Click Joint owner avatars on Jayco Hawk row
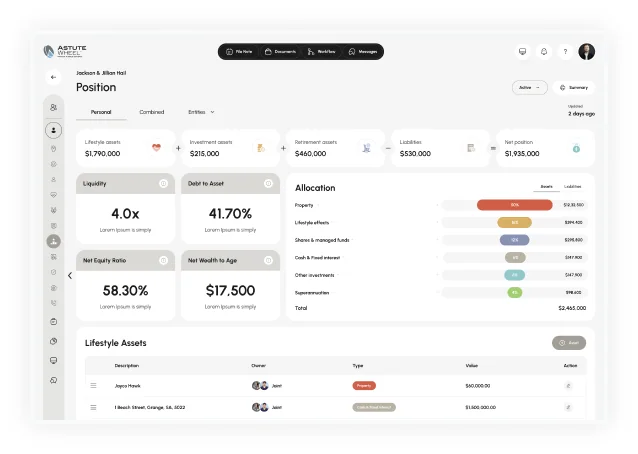 [x=260, y=385]
